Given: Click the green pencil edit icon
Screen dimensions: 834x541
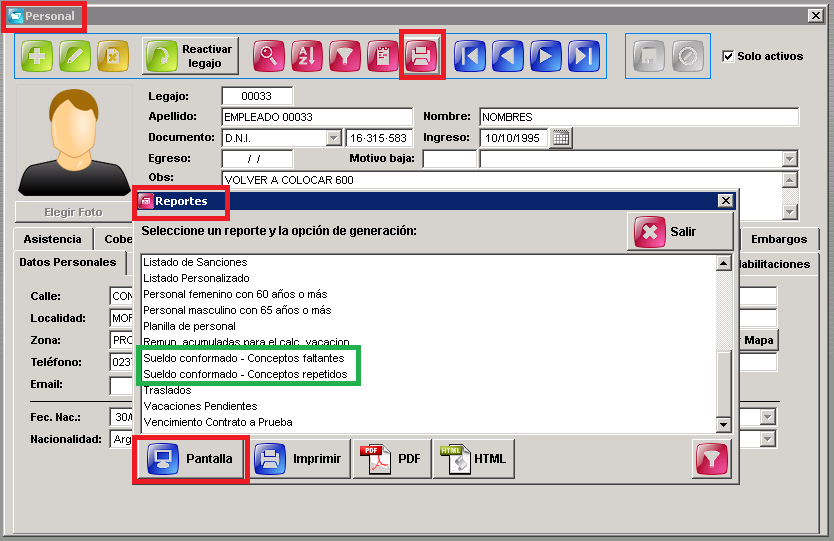Looking at the screenshot, I should (74, 56).
